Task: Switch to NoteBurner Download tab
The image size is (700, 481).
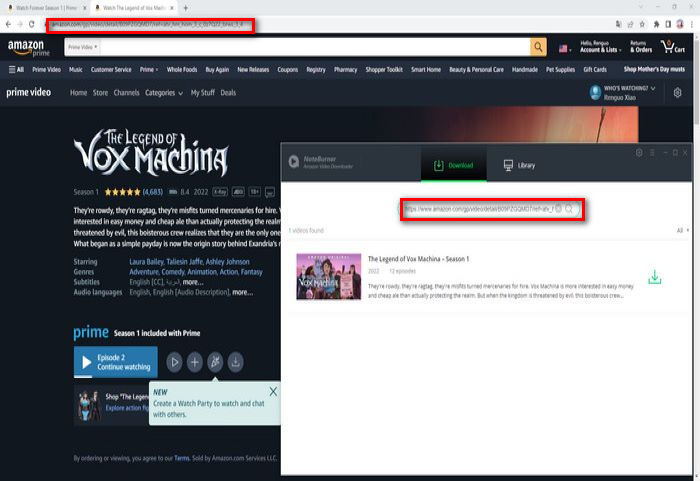Action: pos(454,165)
